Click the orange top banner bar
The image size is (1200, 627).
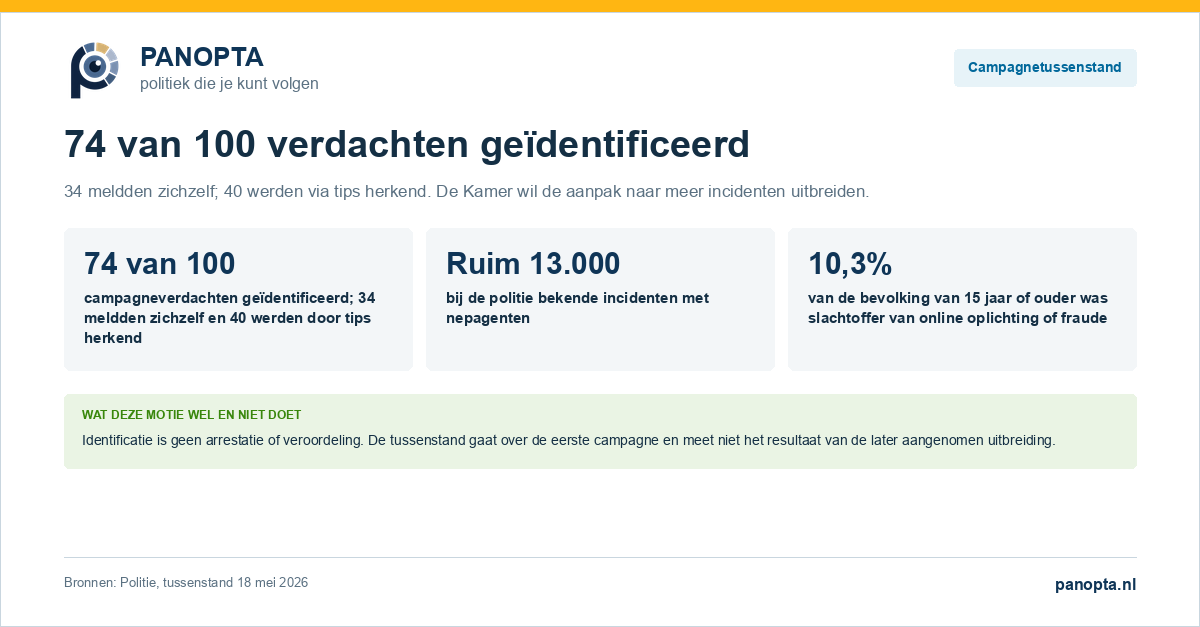point(600,6)
